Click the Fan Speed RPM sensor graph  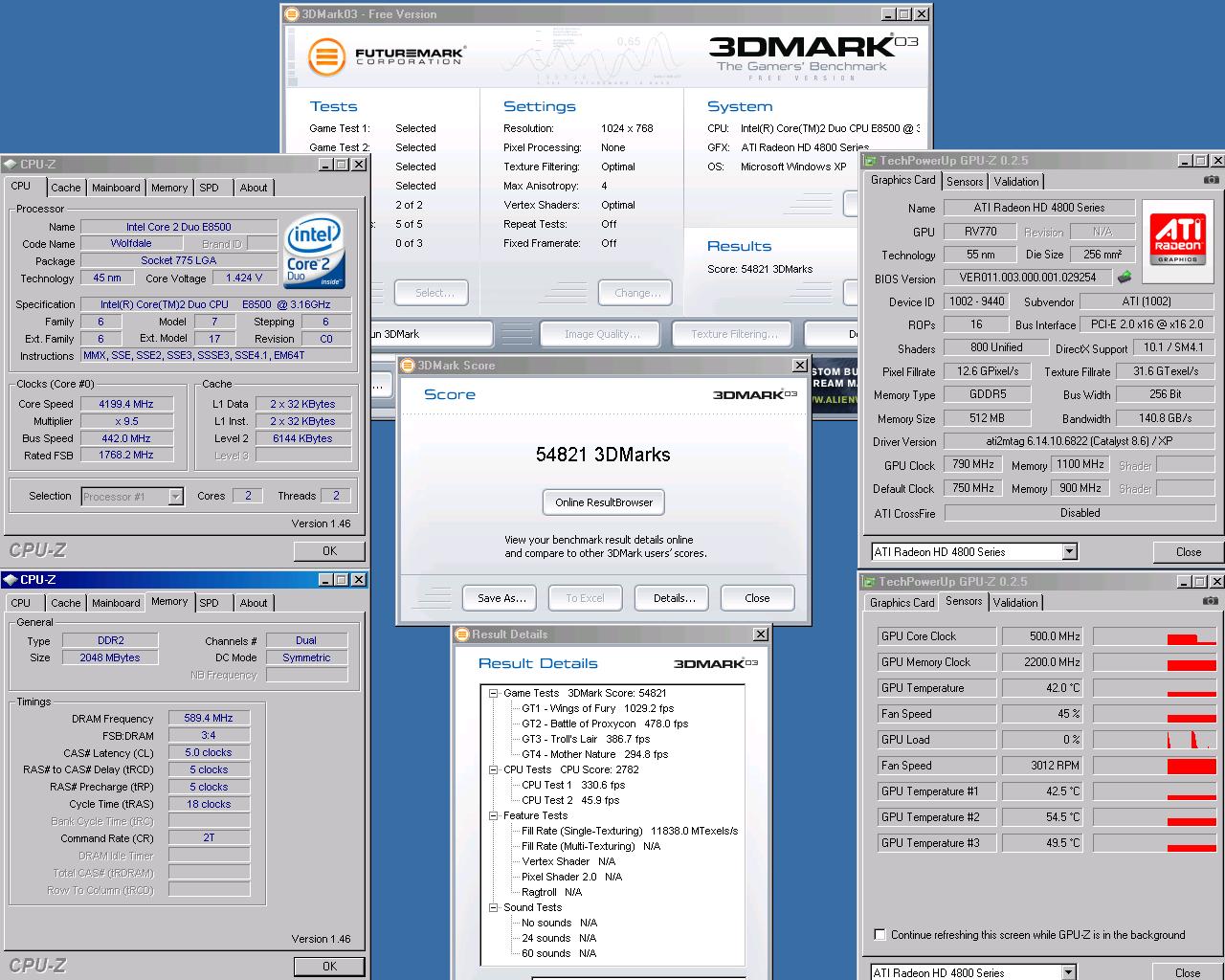pos(1154,766)
